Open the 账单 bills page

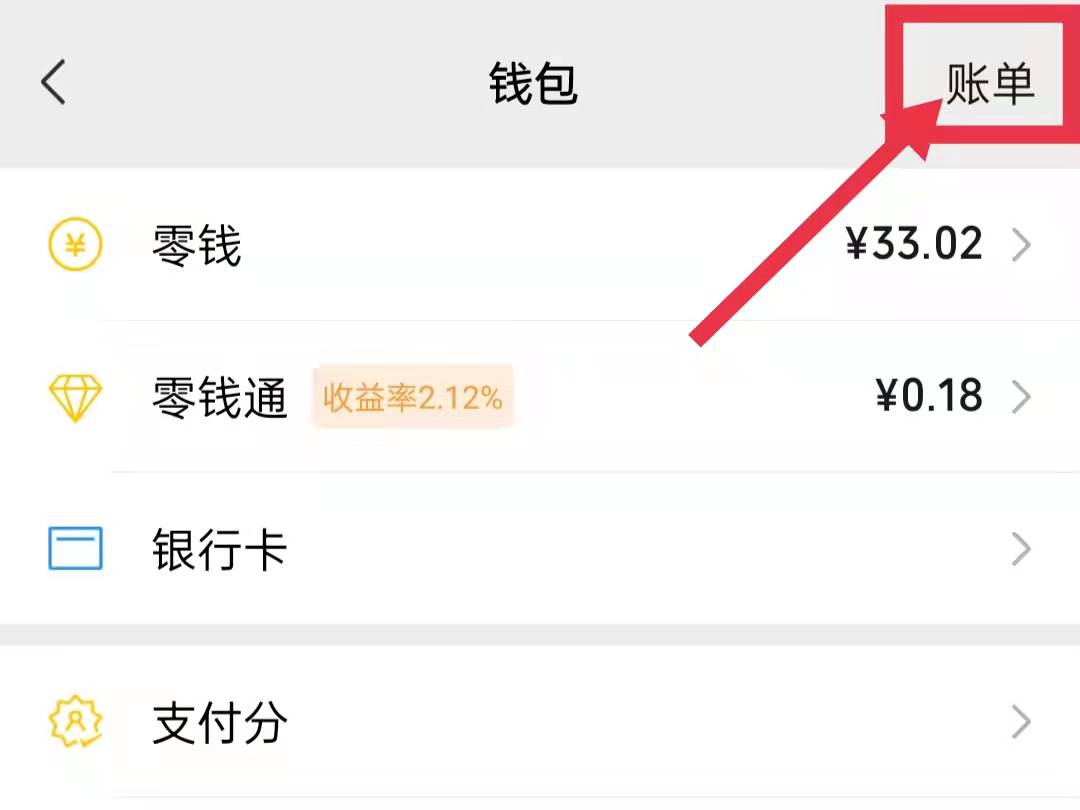coord(989,84)
